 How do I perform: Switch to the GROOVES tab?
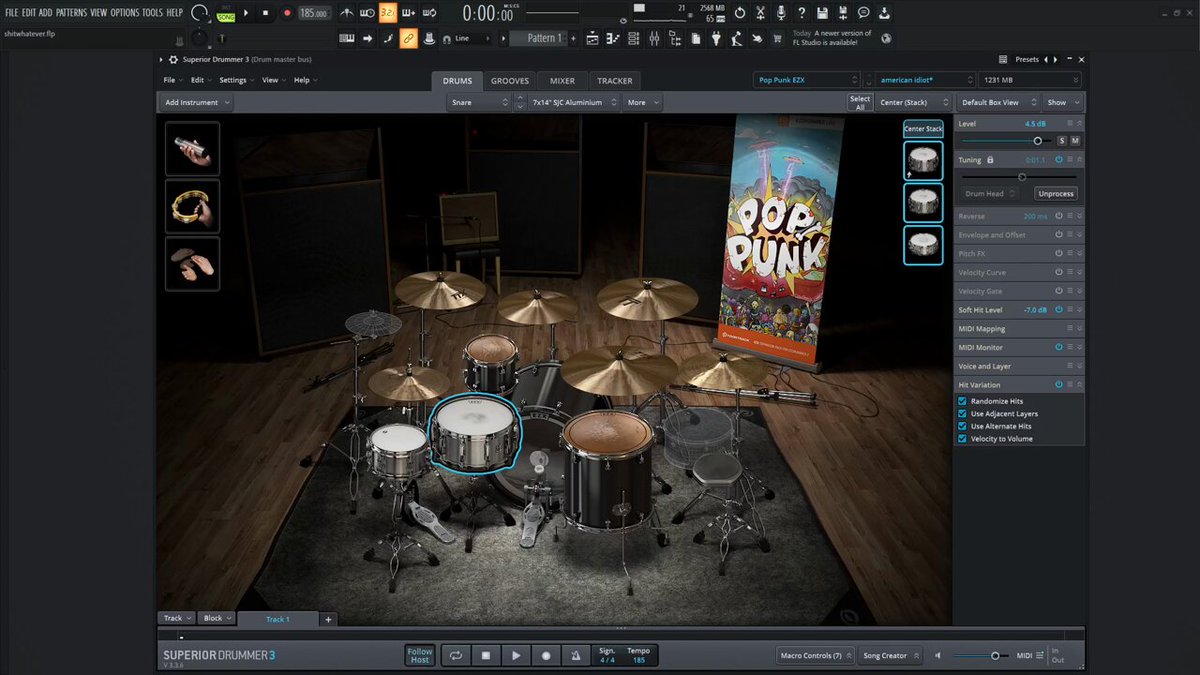510,81
